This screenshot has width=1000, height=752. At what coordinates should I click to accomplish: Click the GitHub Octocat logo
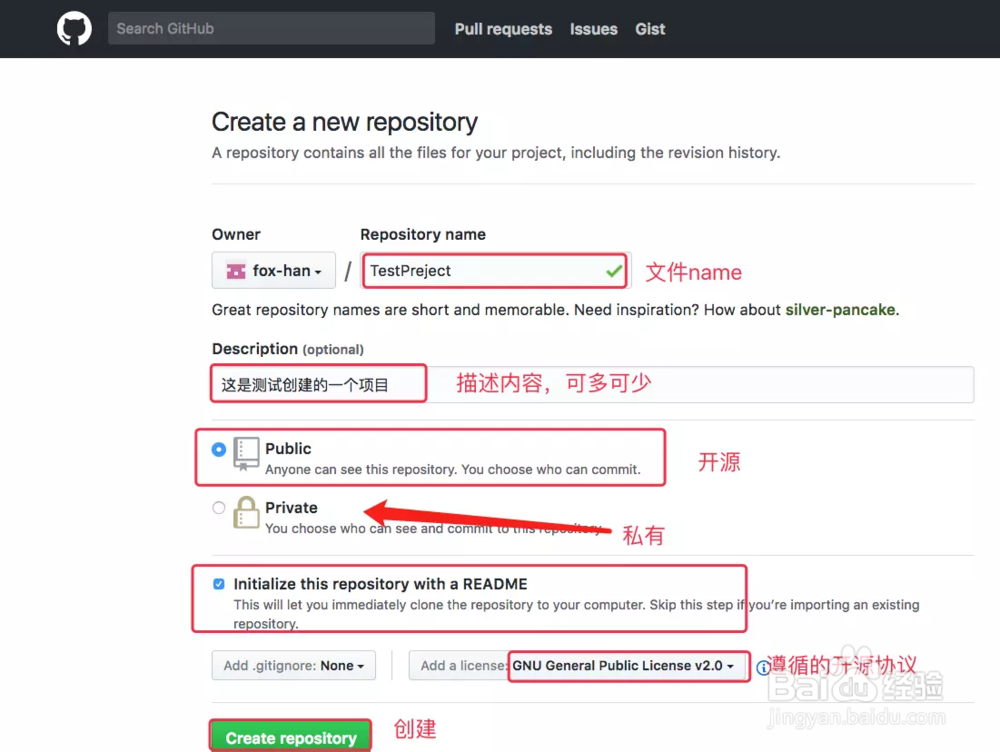(x=74, y=29)
